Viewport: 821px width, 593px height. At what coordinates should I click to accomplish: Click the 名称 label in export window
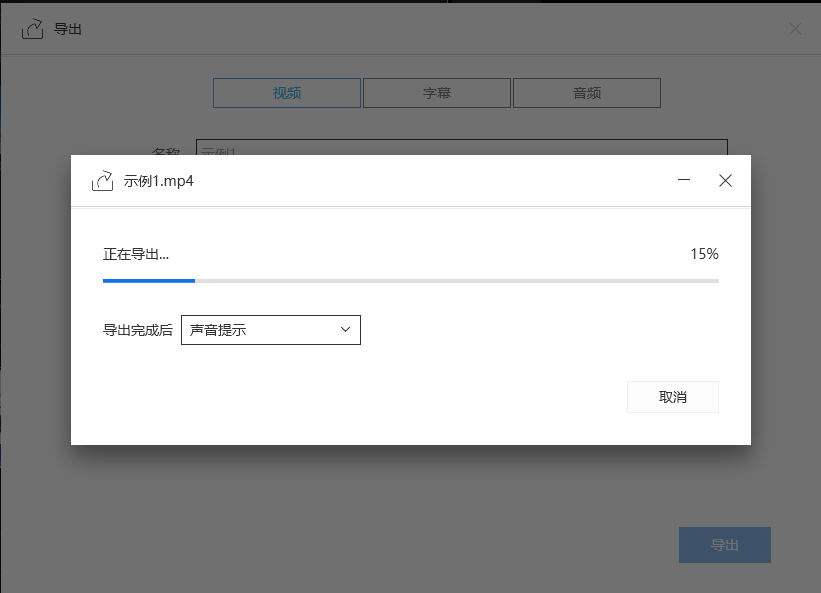coord(165,151)
